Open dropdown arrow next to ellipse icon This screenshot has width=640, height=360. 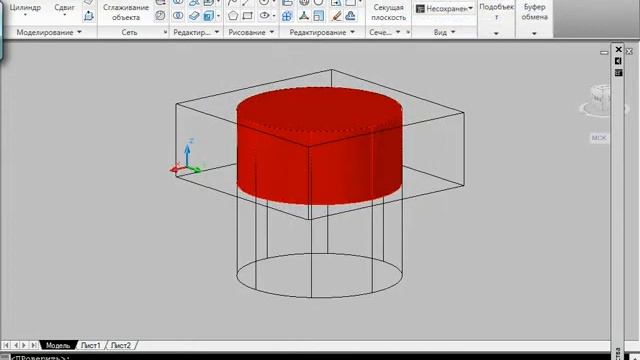[273, 16]
